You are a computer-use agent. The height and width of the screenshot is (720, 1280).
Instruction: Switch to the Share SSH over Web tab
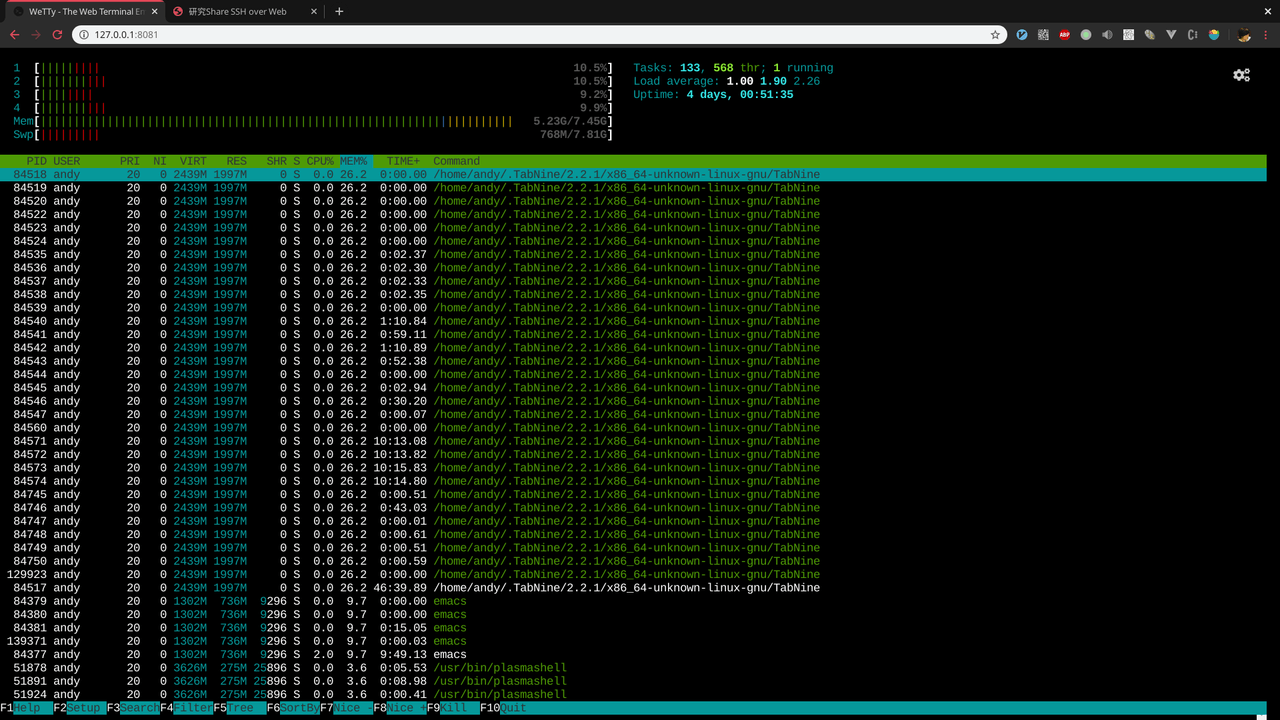pyautogui.click(x=245, y=12)
